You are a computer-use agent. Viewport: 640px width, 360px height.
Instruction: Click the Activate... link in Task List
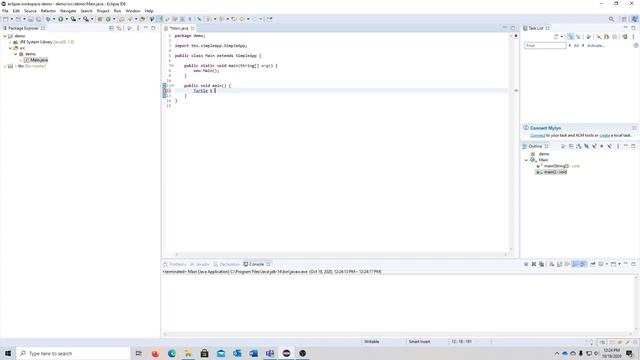coord(596,46)
